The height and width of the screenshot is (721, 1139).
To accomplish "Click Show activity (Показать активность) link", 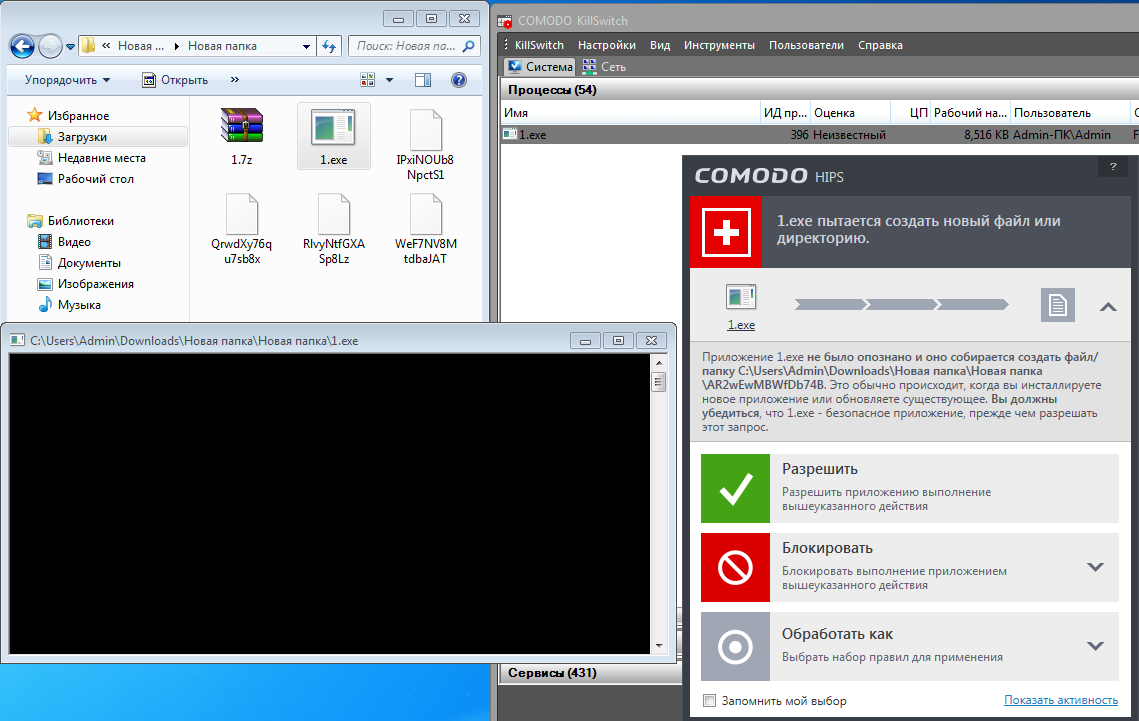I will [1061, 700].
